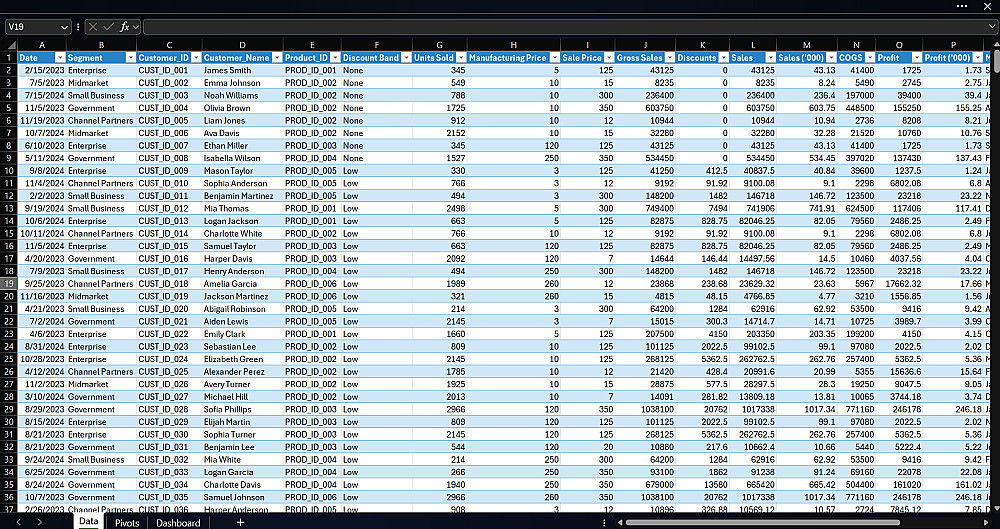
Task: Open the COGS filter dropdown
Action: [x=869, y=57]
